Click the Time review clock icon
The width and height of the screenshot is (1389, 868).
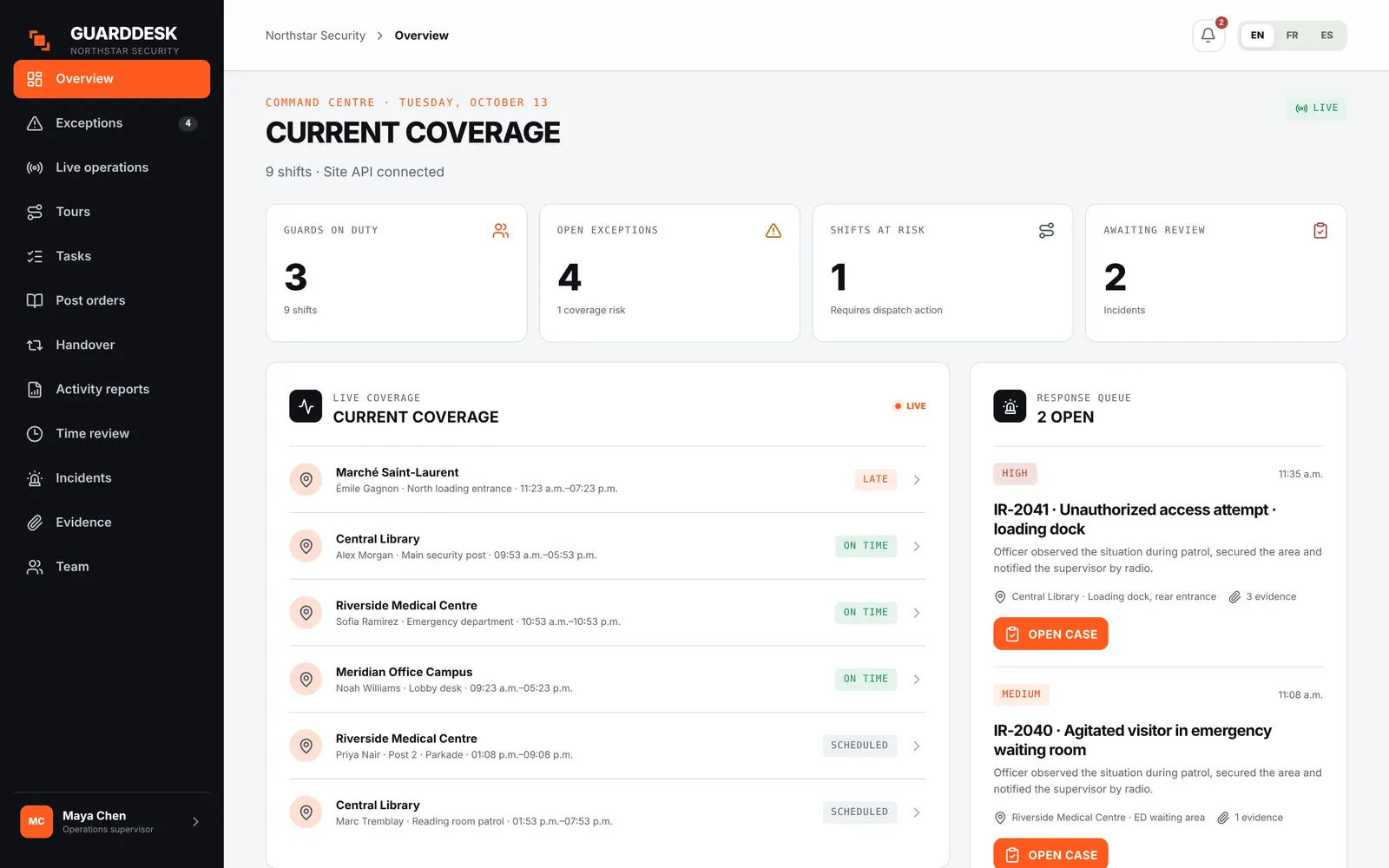(x=35, y=433)
